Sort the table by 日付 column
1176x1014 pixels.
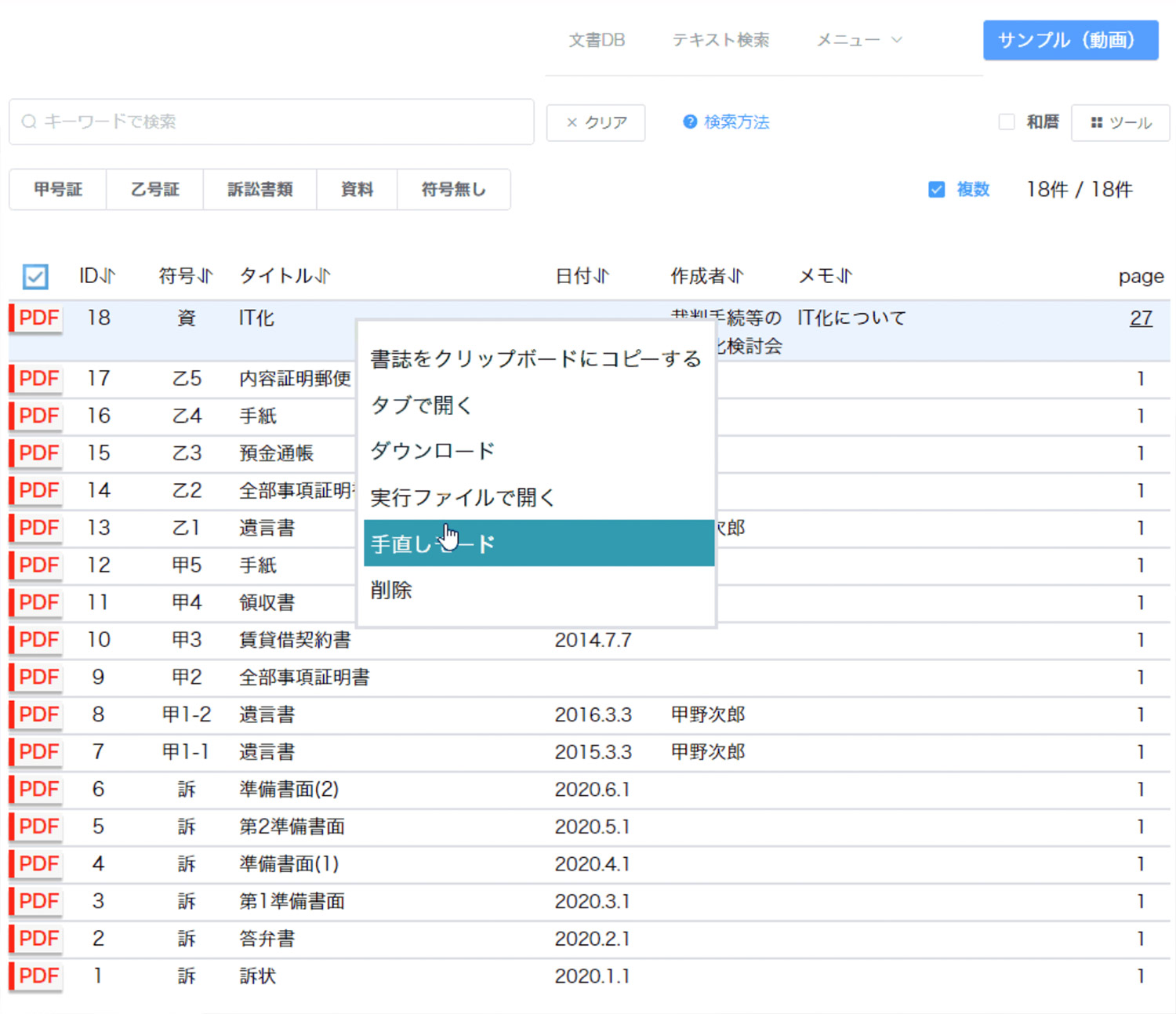click(x=583, y=276)
